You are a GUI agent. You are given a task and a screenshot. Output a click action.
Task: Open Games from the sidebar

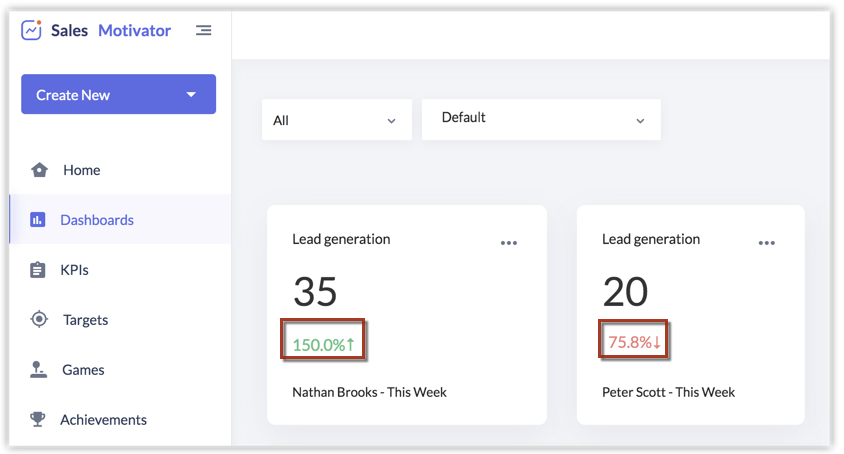point(83,370)
